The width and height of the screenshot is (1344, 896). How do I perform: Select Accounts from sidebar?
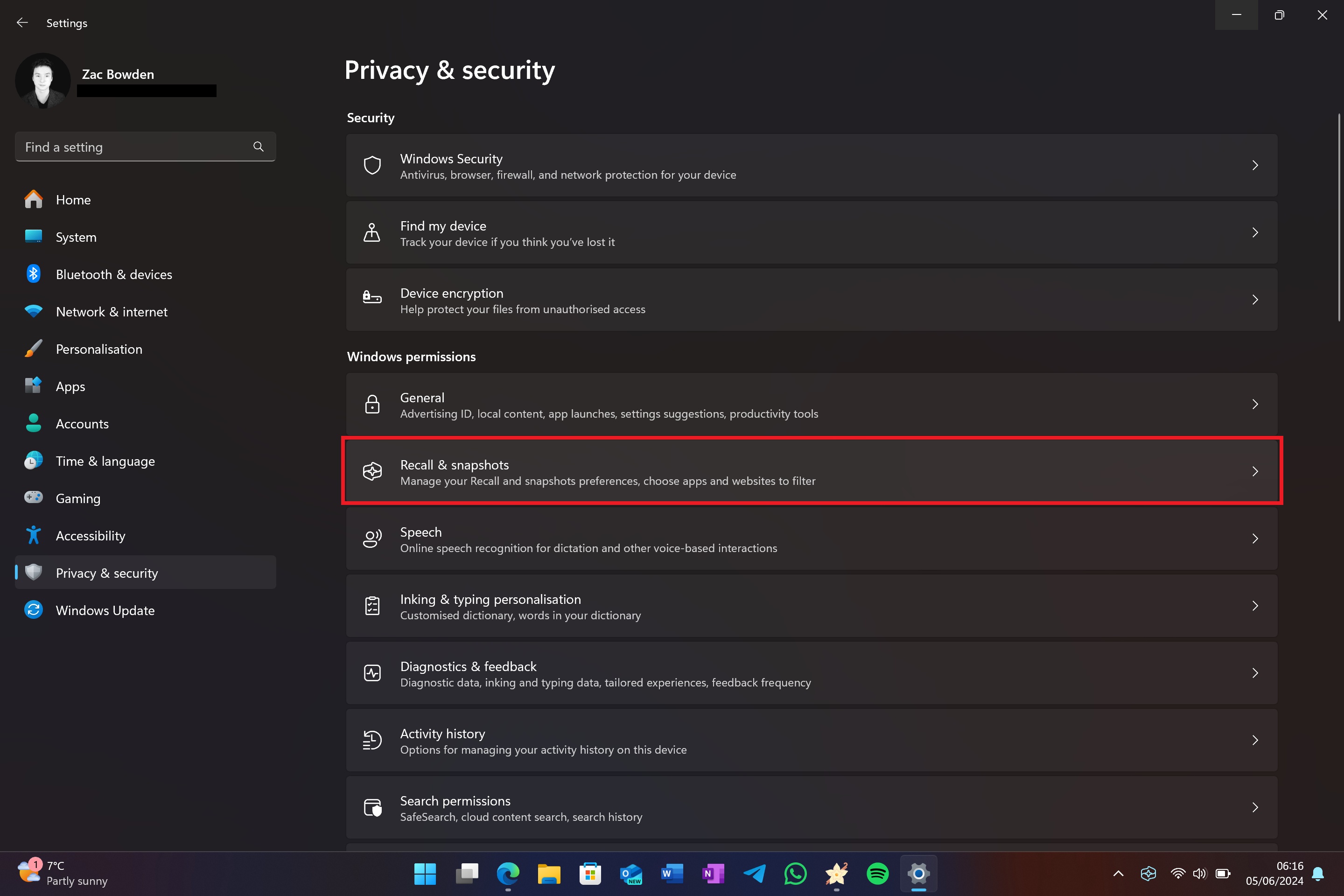[82, 423]
